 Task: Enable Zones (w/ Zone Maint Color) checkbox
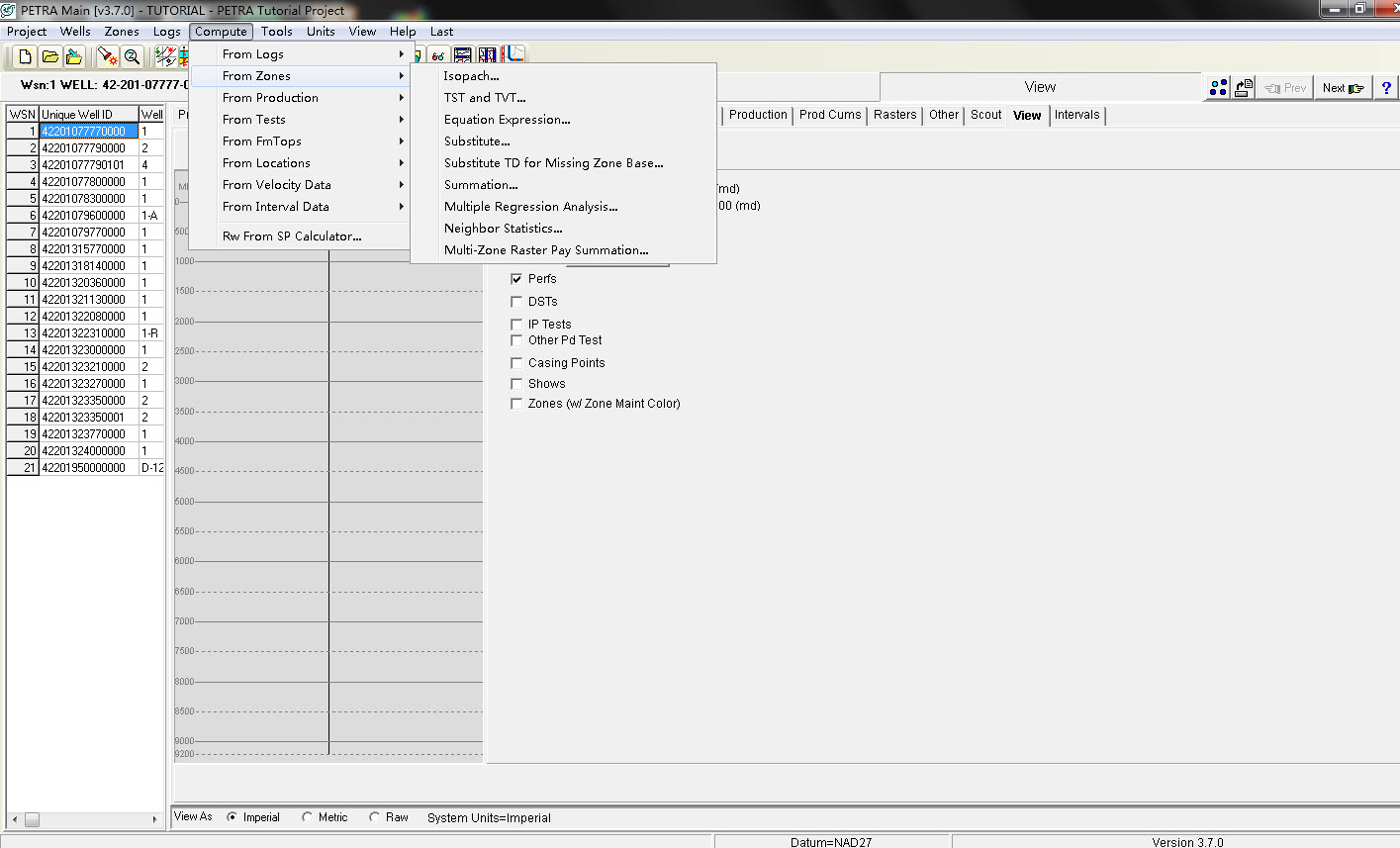pyautogui.click(x=516, y=404)
